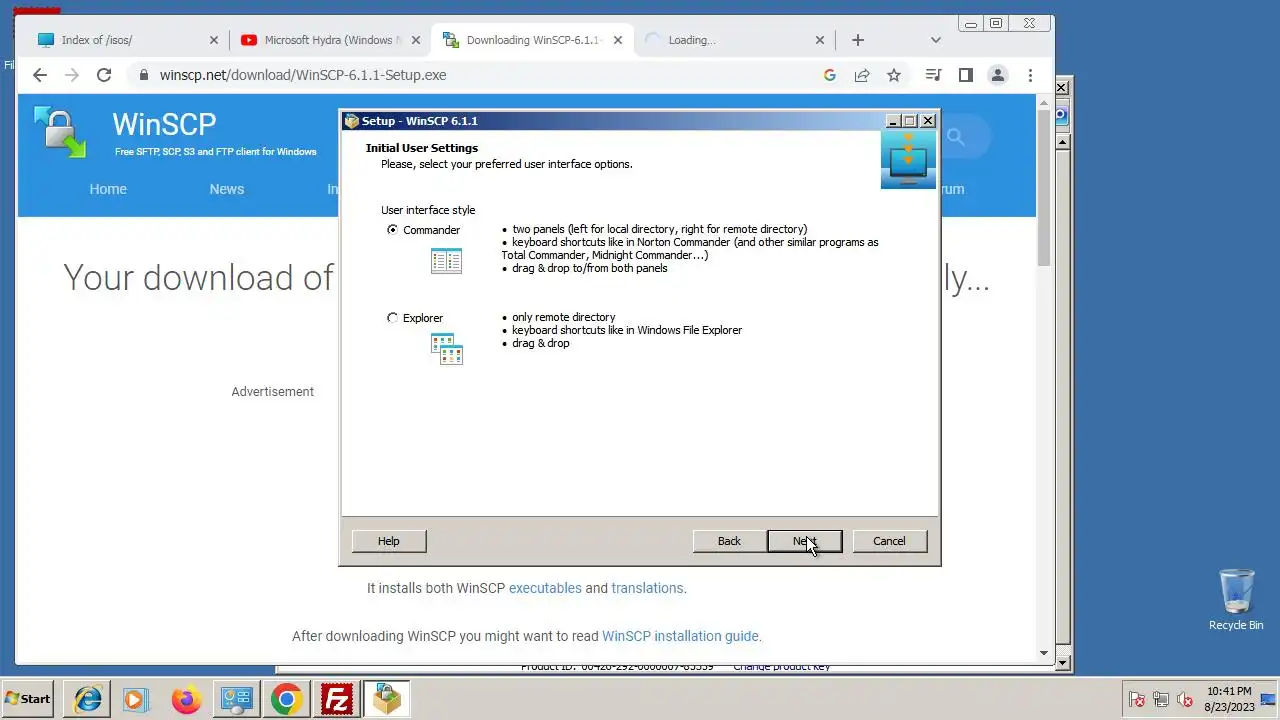Click the setup dialog title bar icon

pyautogui.click(x=351, y=121)
